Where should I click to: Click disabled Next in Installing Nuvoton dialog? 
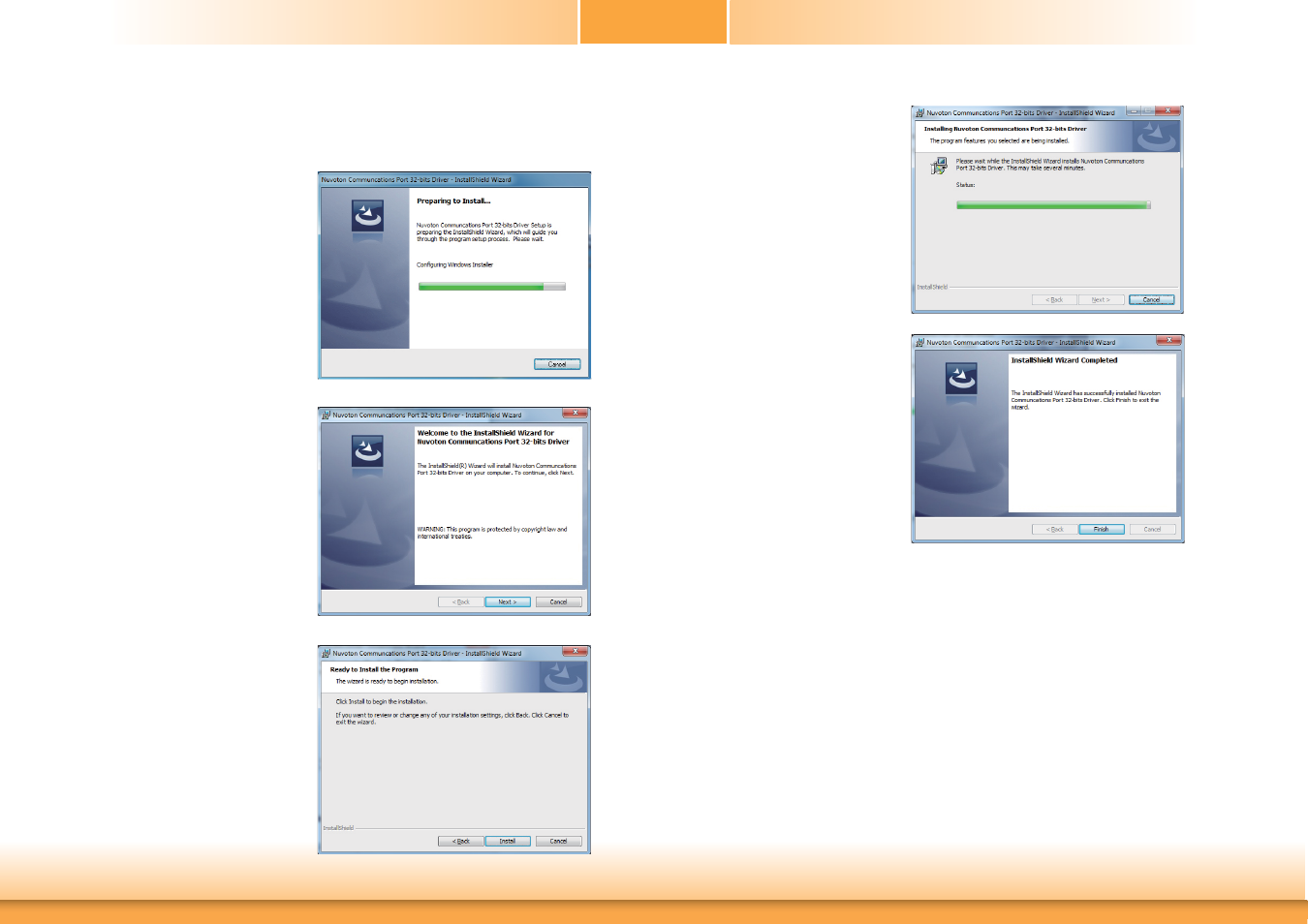click(1101, 299)
